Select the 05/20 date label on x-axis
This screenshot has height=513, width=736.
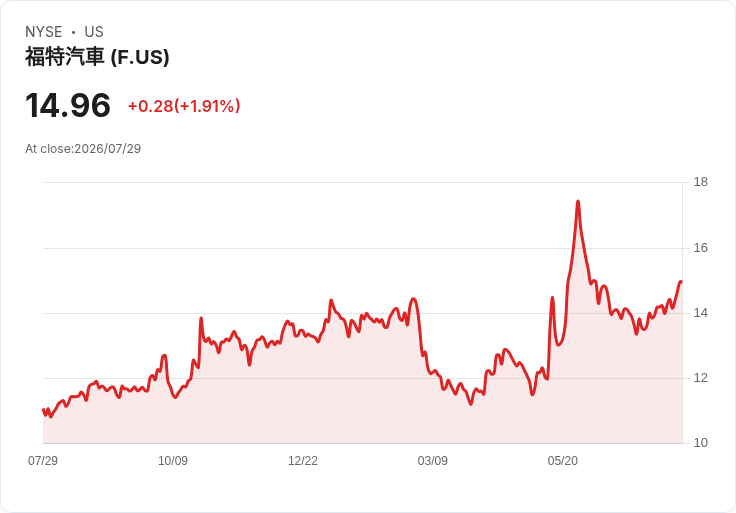point(563,460)
